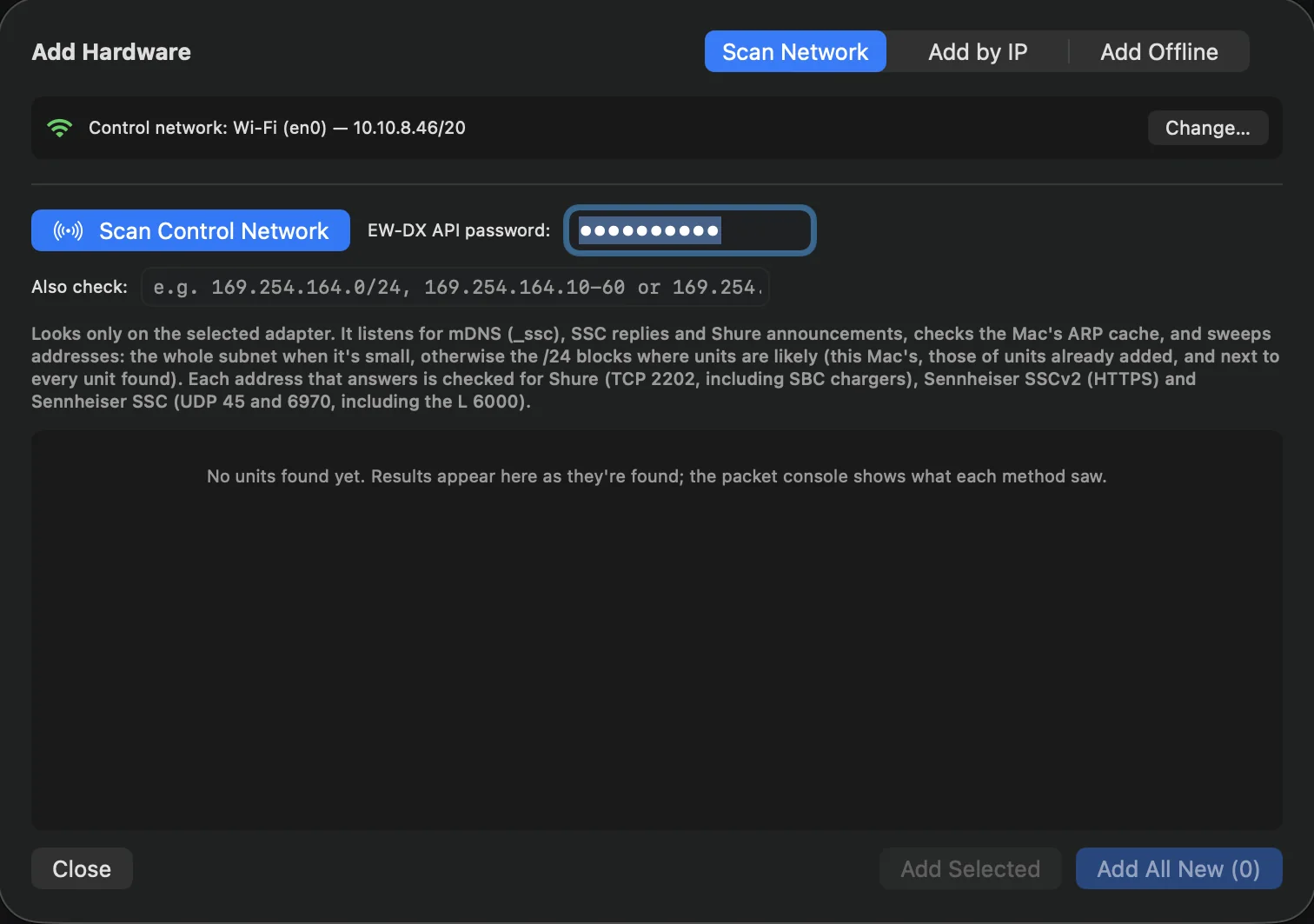Click the Add Hardware title
The width and height of the screenshot is (1314, 924).
(111, 52)
